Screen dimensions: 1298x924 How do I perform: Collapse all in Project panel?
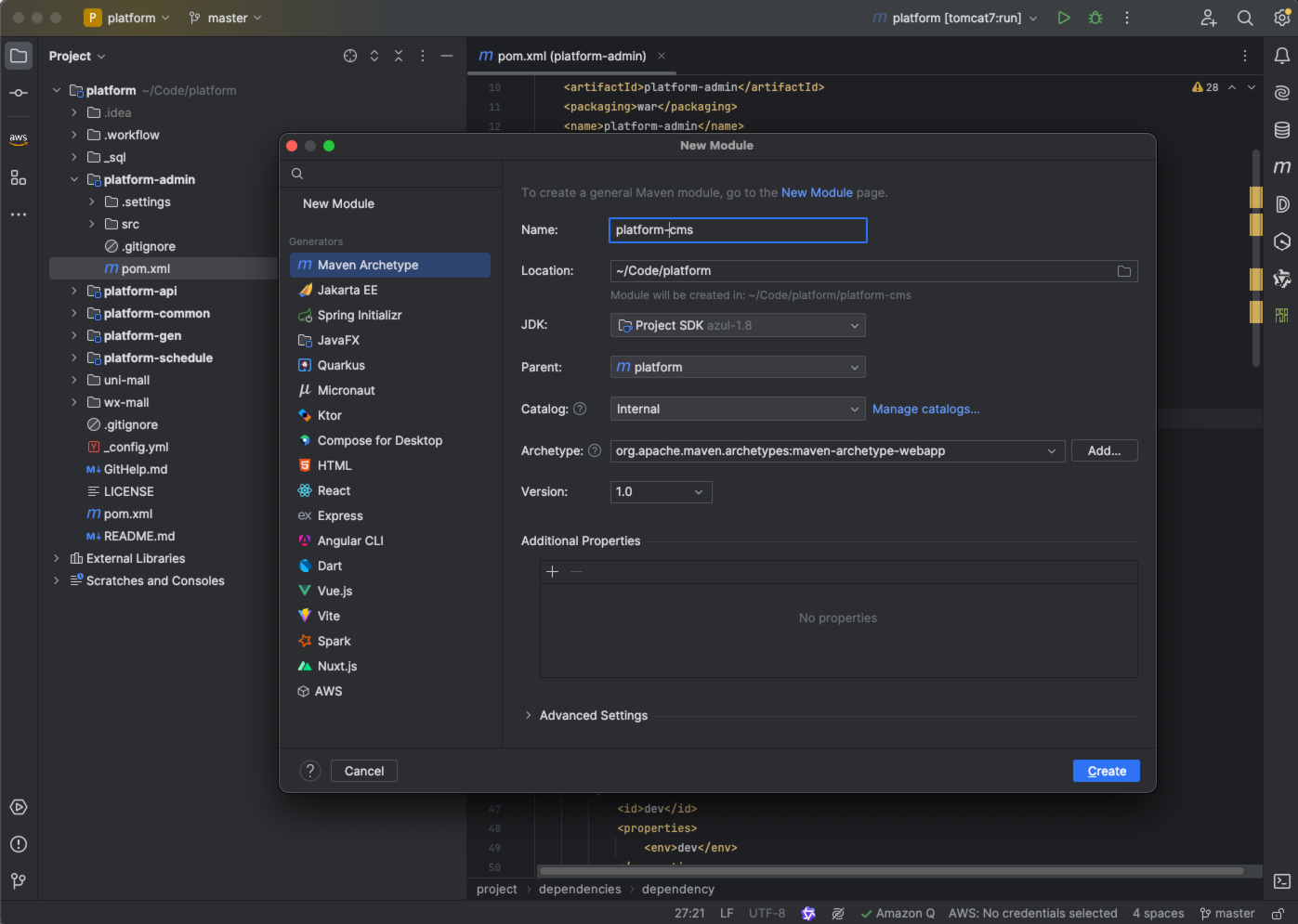(x=399, y=56)
